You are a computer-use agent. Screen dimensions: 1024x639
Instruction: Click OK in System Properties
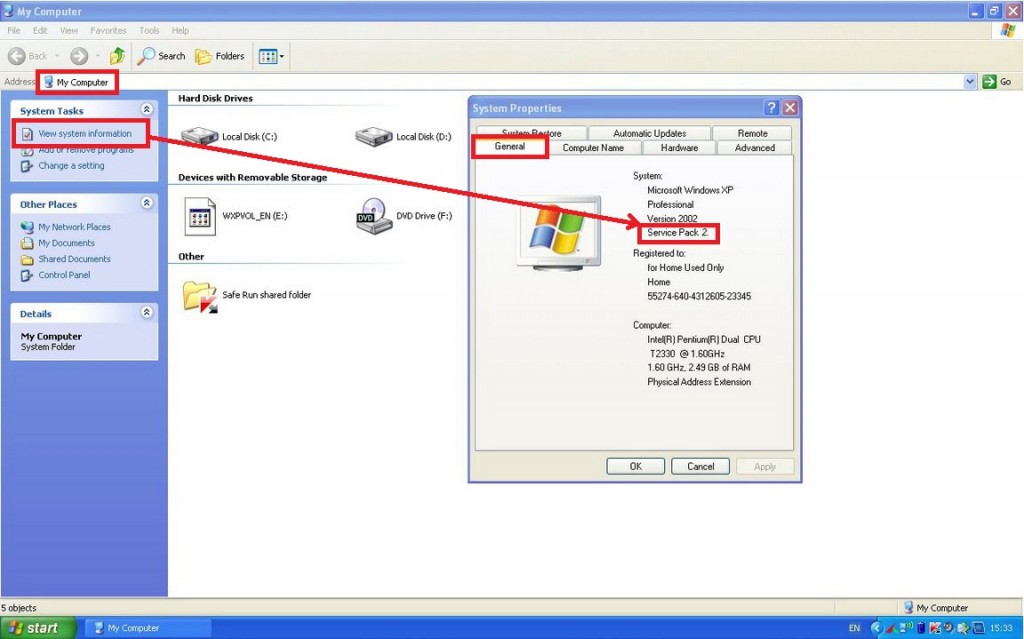(635, 466)
